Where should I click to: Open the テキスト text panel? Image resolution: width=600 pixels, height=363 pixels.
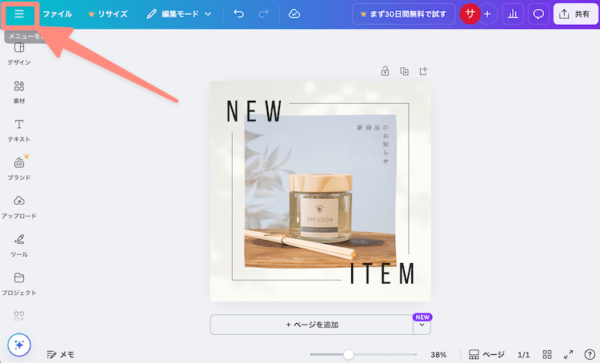coord(19,130)
